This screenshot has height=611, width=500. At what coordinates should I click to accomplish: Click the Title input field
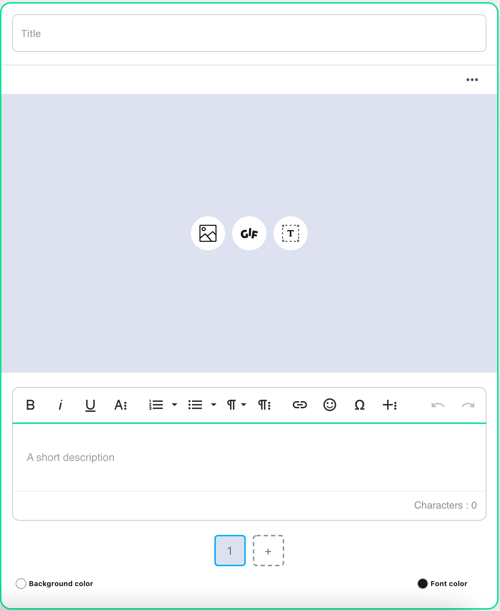[249, 33]
